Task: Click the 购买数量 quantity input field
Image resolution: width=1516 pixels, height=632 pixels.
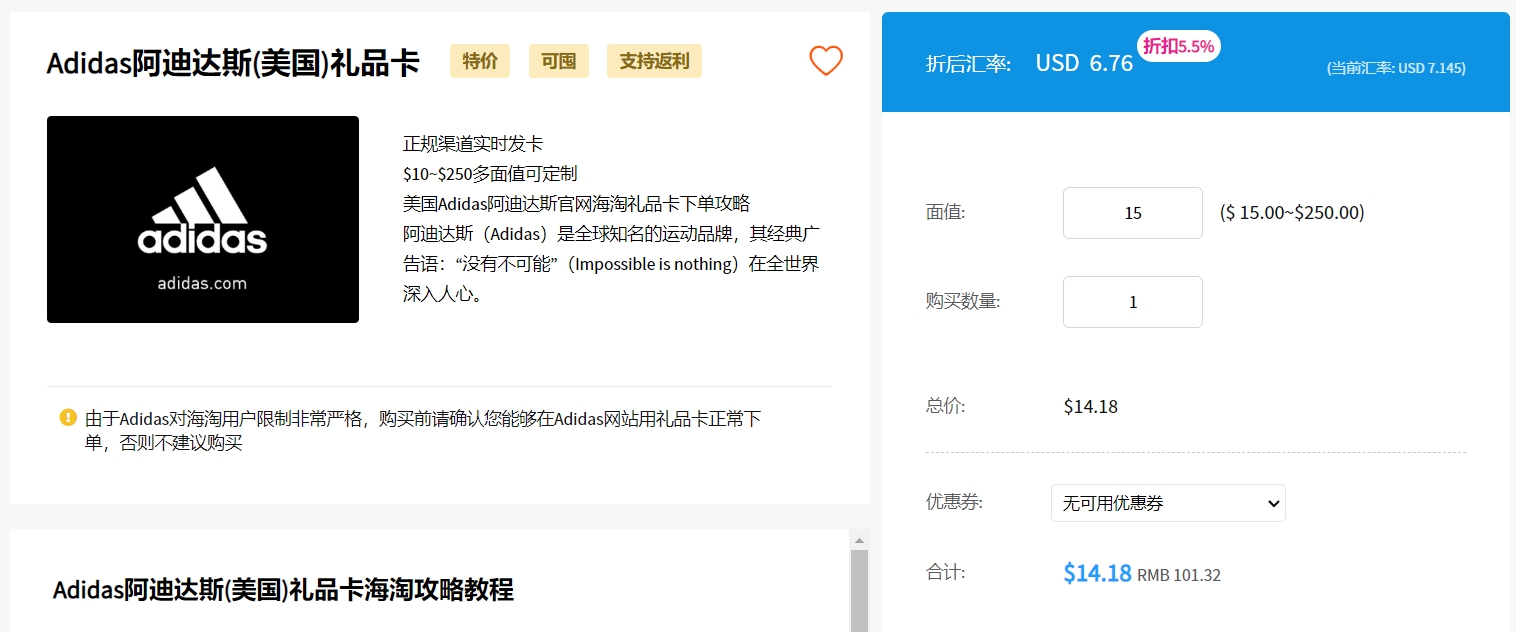Action: click(1133, 302)
